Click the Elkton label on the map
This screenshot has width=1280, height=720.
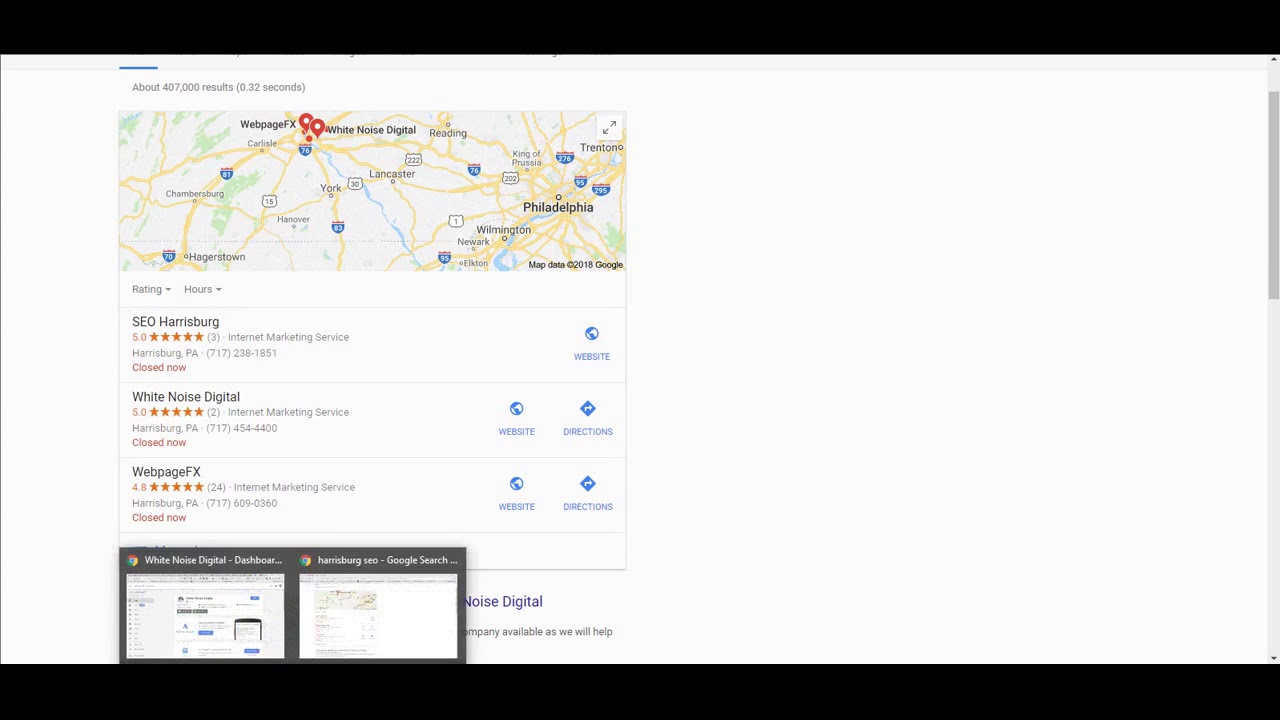pyautogui.click(x=475, y=263)
